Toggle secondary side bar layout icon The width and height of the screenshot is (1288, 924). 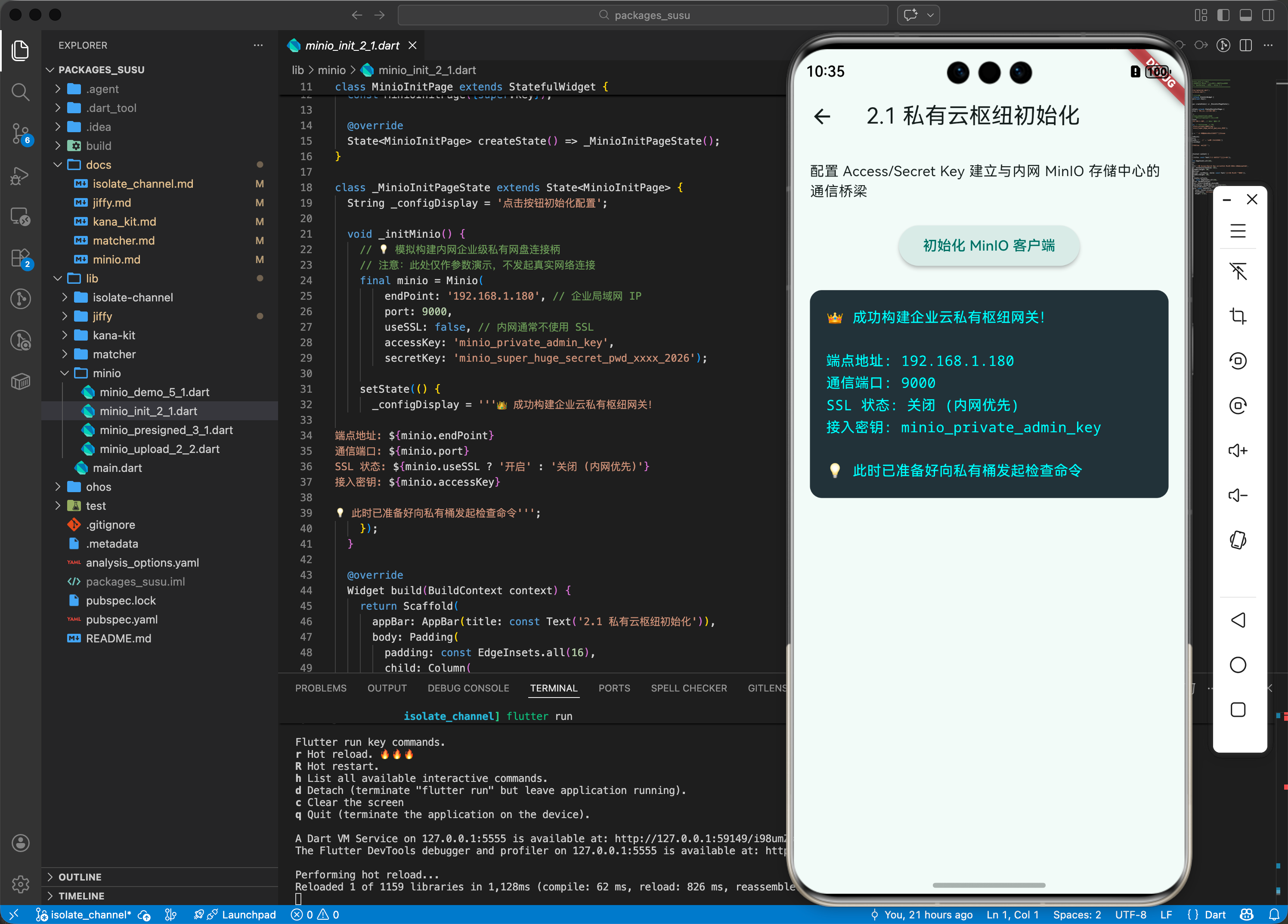click(1268, 16)
